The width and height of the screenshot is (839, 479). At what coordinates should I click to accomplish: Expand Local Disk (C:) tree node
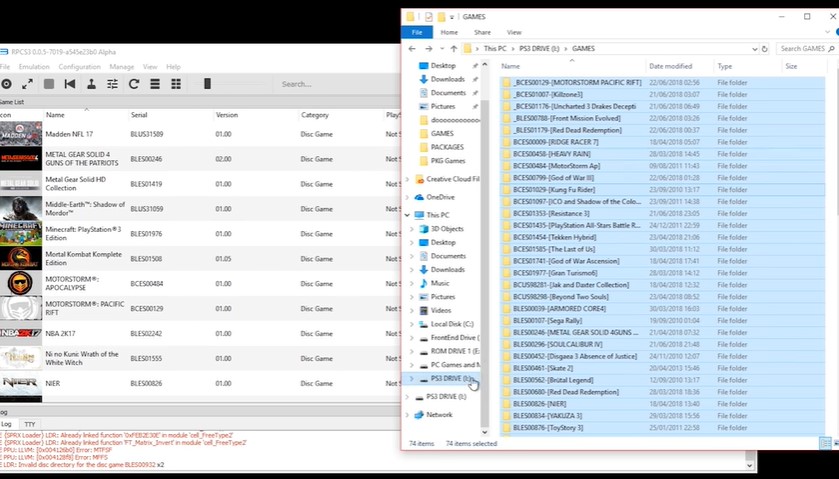point(412,324)
